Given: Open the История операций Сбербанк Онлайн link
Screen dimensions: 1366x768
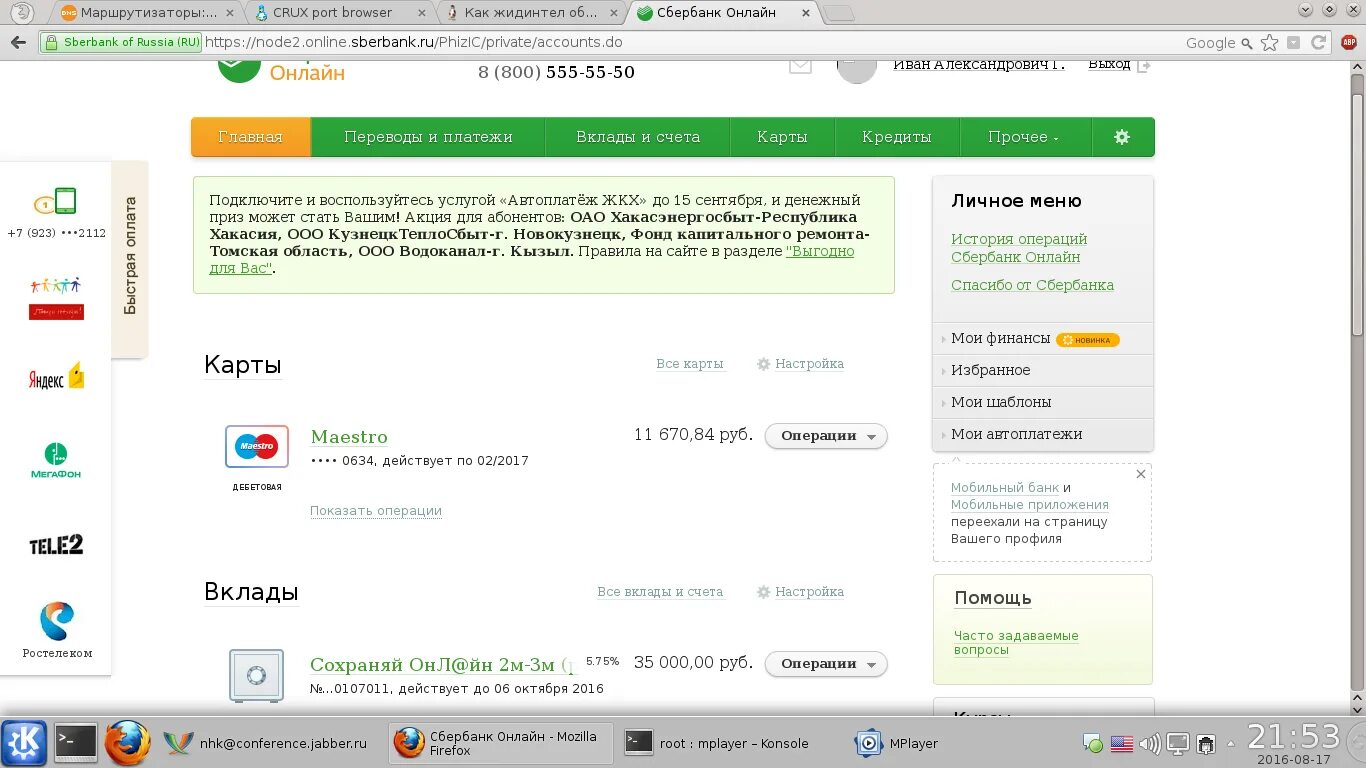Looking at the screenshot, I should tap(1019, 248).
